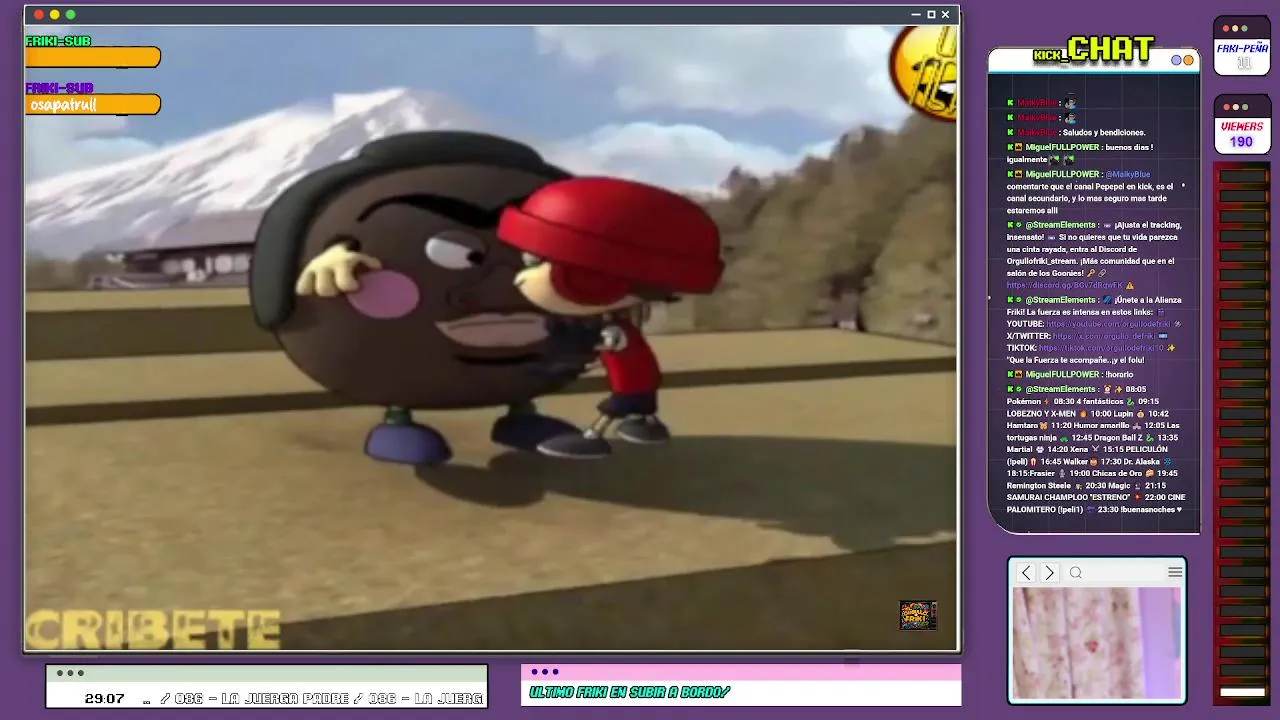This screenshot has width=1280, height=720.
Task: Click the 29:07 timer at bottom left
Action: [x=105, y=698]
